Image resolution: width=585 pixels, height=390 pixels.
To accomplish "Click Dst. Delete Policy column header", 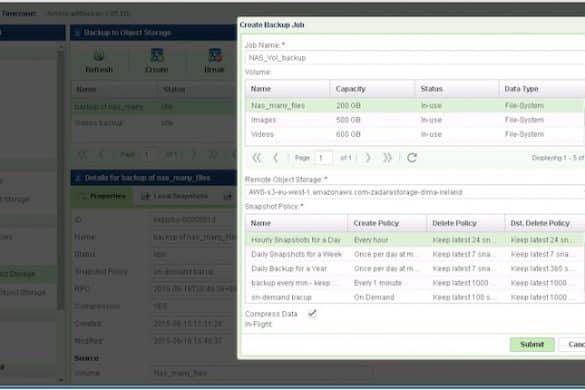I will pyautogui.click(x=545, y=223).
